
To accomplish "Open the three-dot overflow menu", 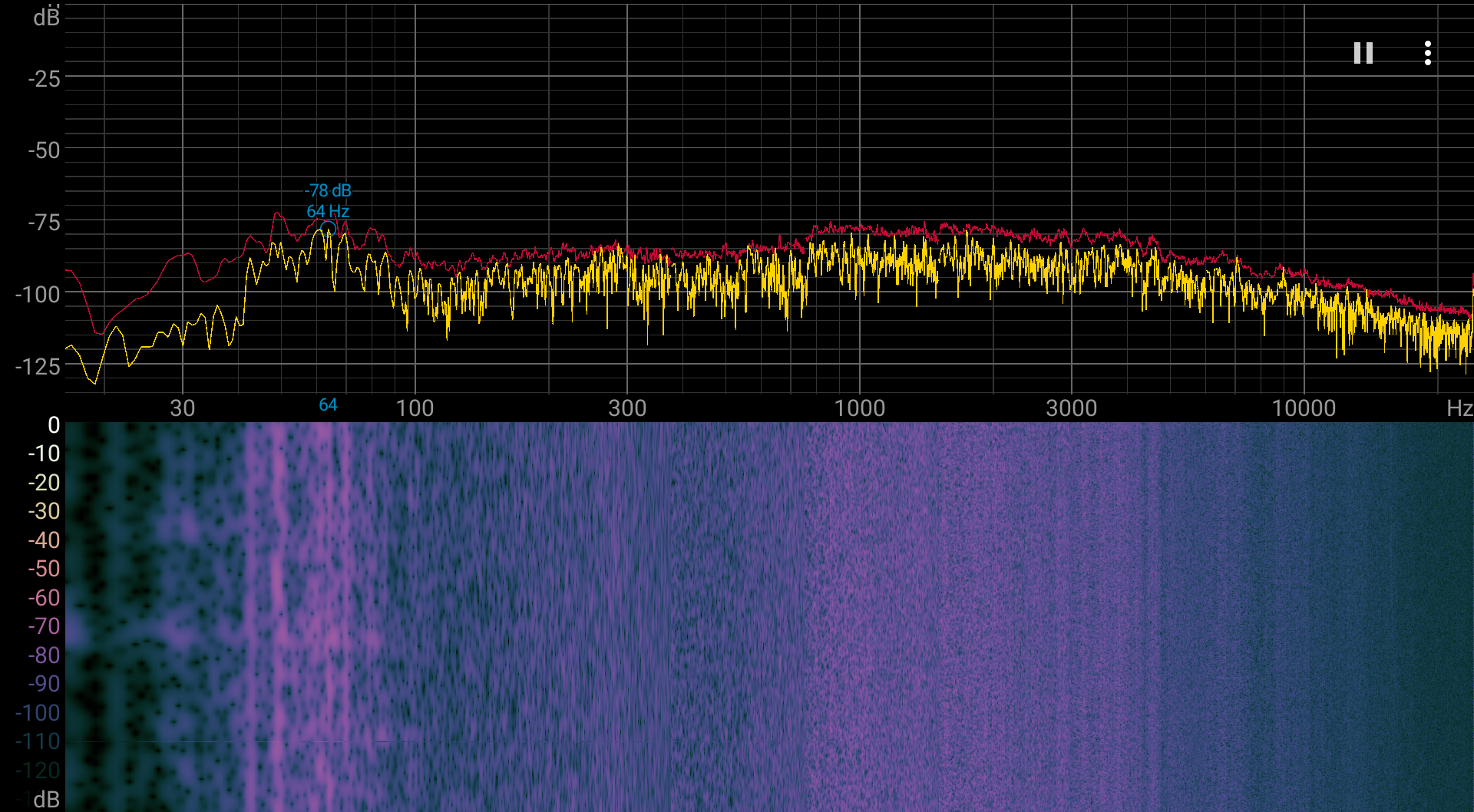I will [1427, 53].
